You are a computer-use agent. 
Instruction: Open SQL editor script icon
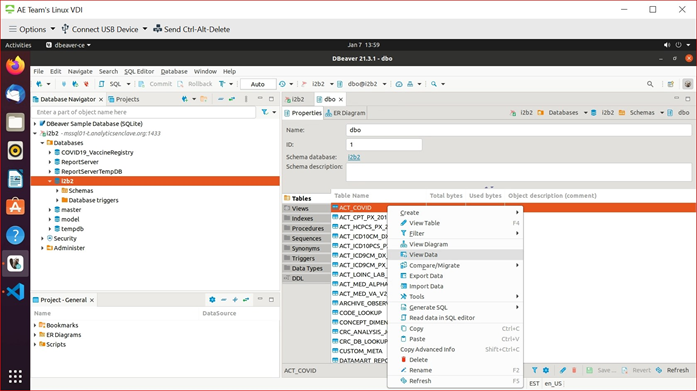point(102,84)
